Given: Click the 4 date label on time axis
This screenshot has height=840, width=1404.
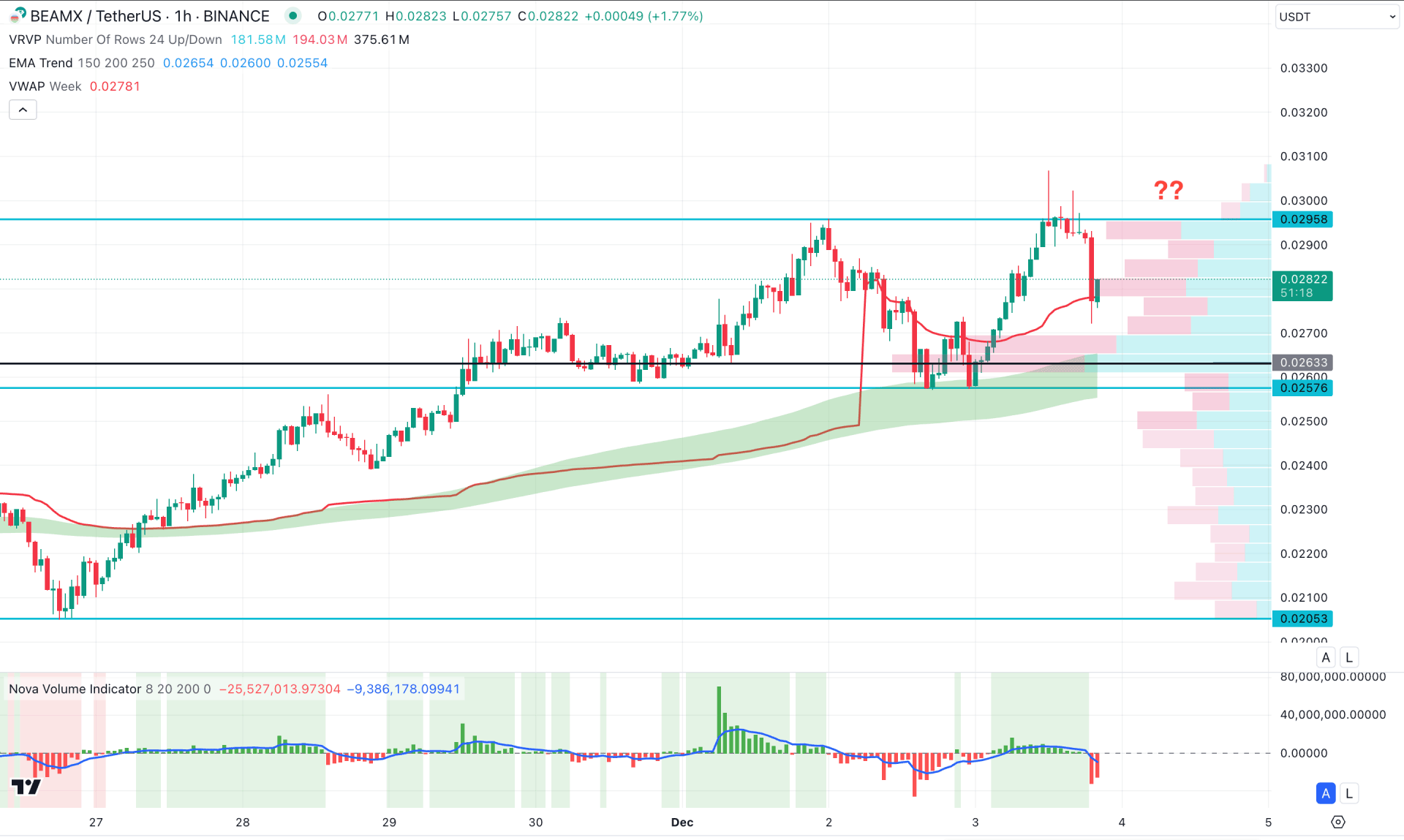Looking at the screenshot, I should point(1122,822).
